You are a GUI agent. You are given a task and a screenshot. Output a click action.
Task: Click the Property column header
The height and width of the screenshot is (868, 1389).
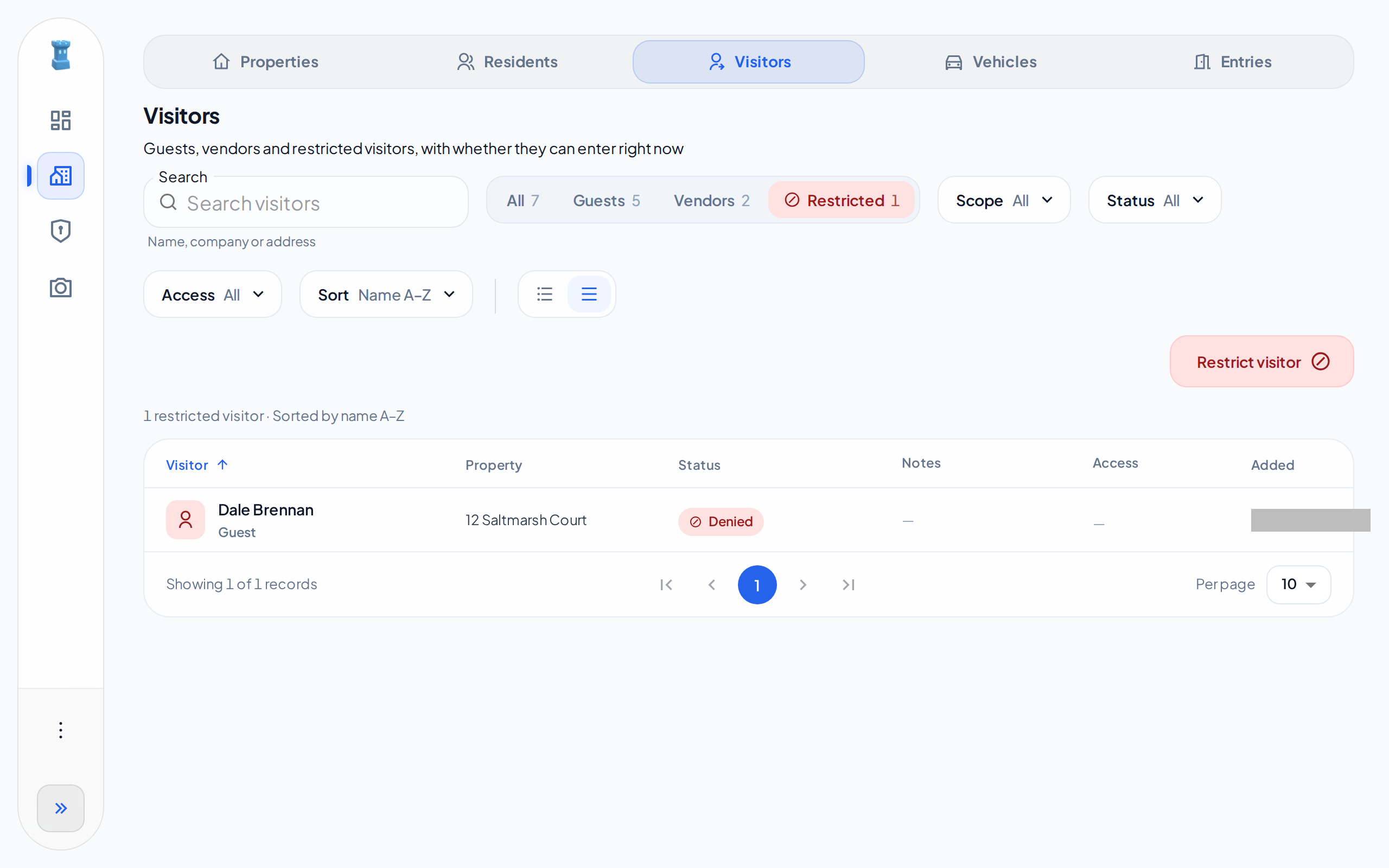pyautogui.click(x=494, y=465)
